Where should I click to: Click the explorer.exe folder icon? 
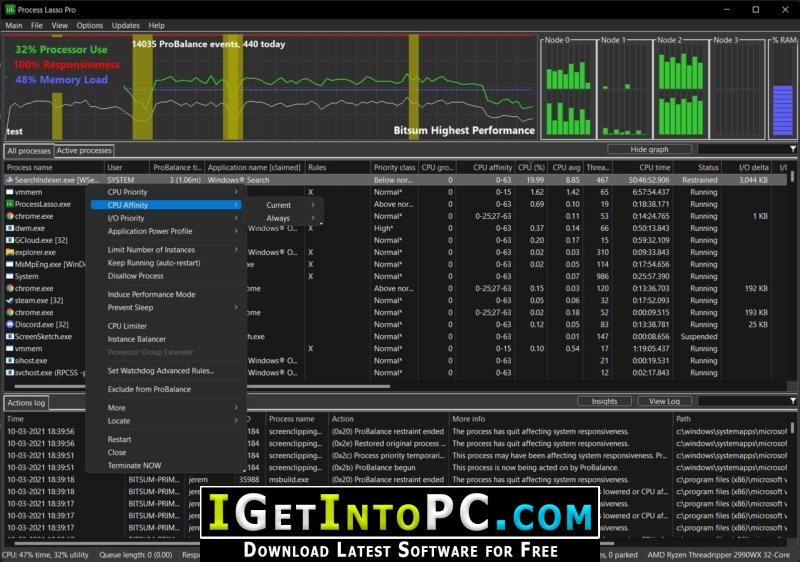pyautogui.click(x=9, y=252)
